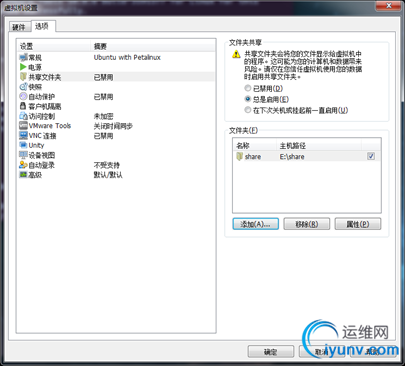405x366 pixels.
Task: Click the VMware Tools icon
Action: click(x=23, y=126)
